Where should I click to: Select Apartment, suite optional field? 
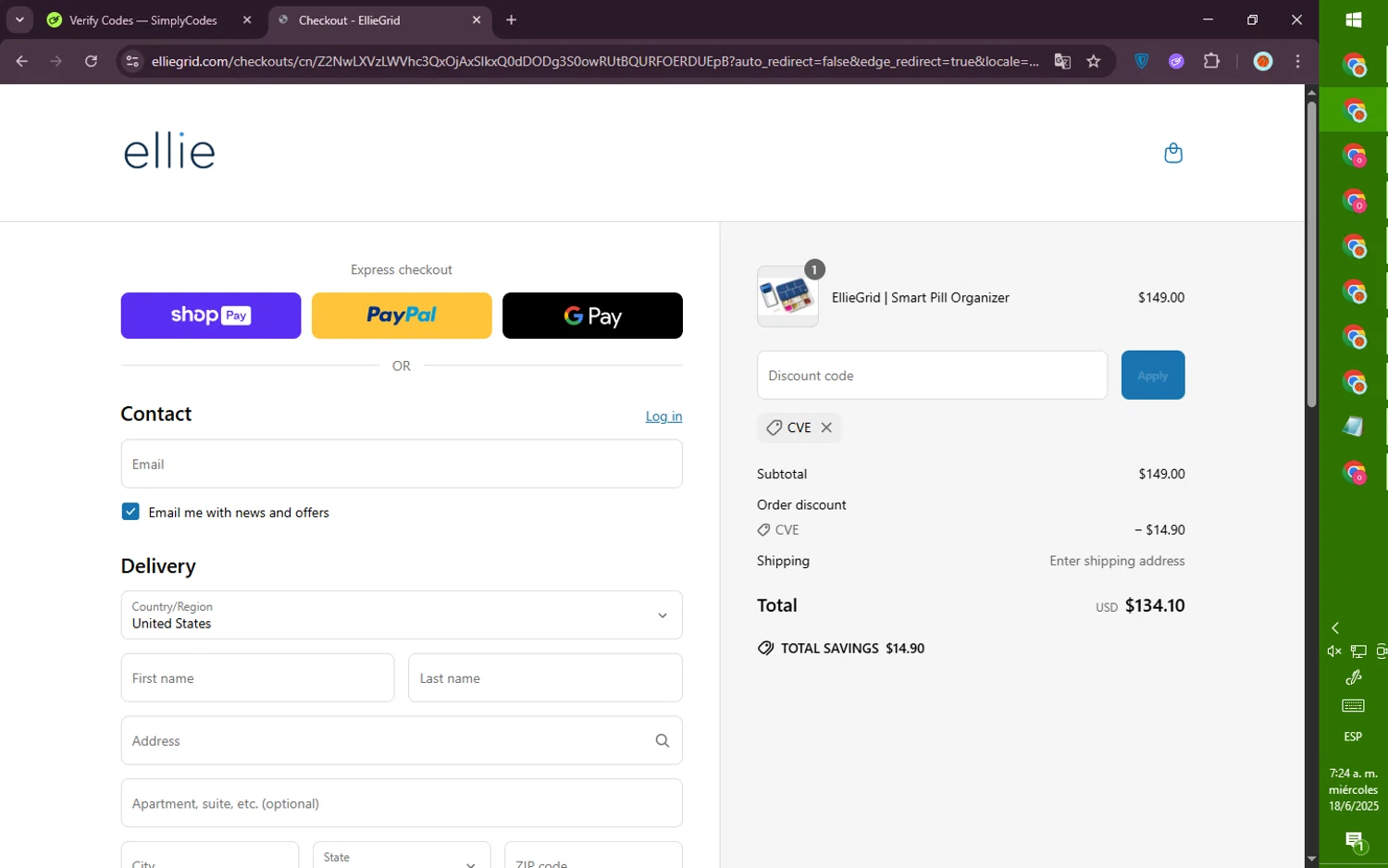coord(402,803)
